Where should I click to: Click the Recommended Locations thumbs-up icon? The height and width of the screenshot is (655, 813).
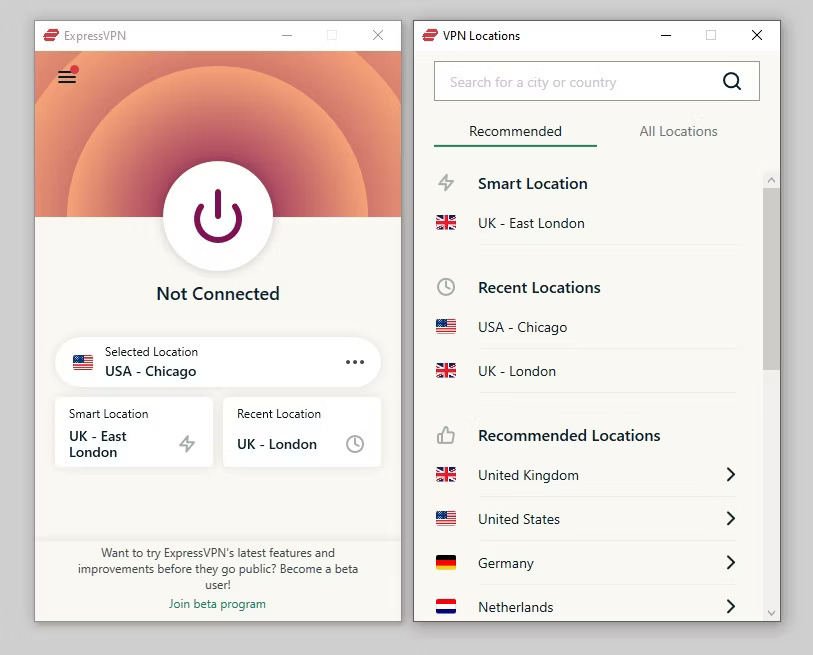445,435
